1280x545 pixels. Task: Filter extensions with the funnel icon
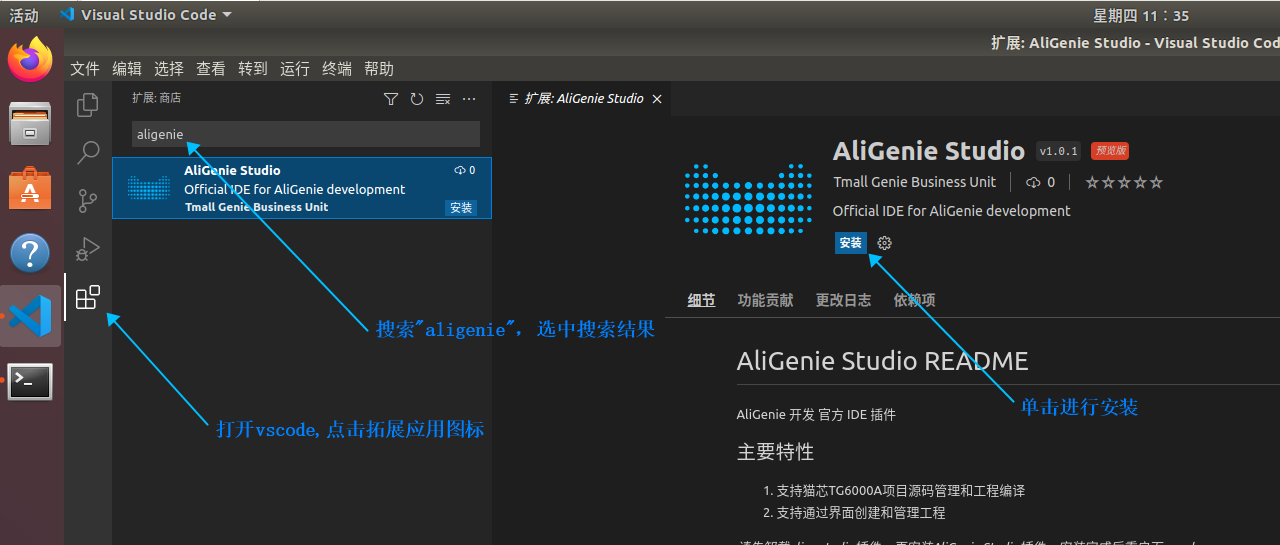click(x=391, y=99)
